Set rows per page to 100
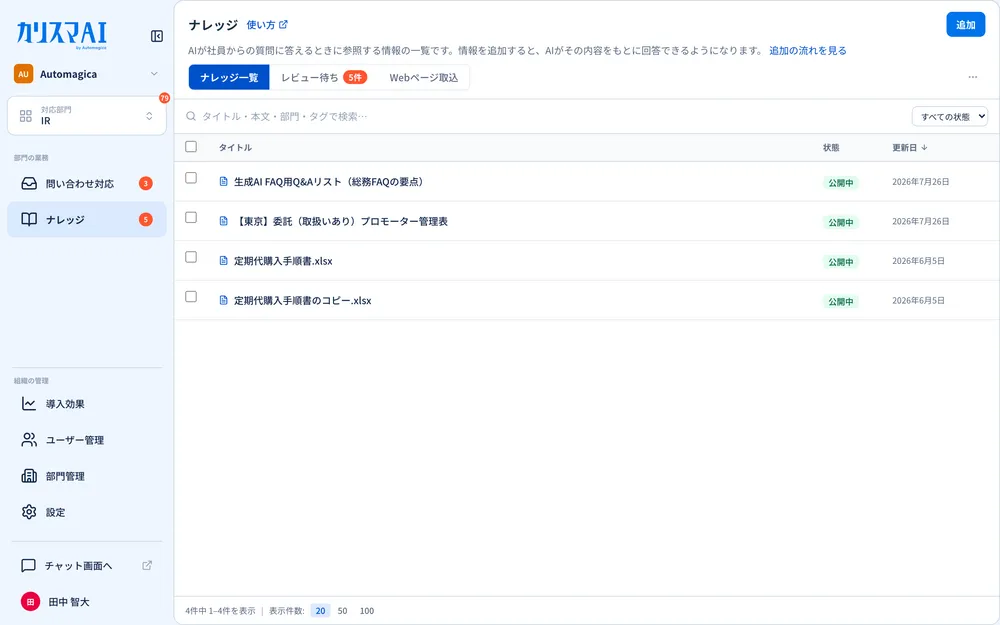 367,610
